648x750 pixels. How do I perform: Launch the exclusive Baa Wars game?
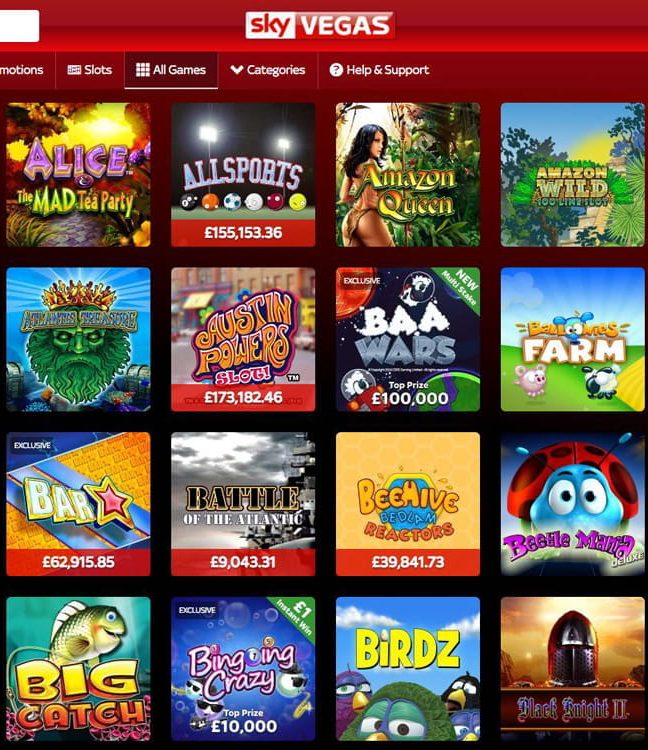[x=408, y=339]
